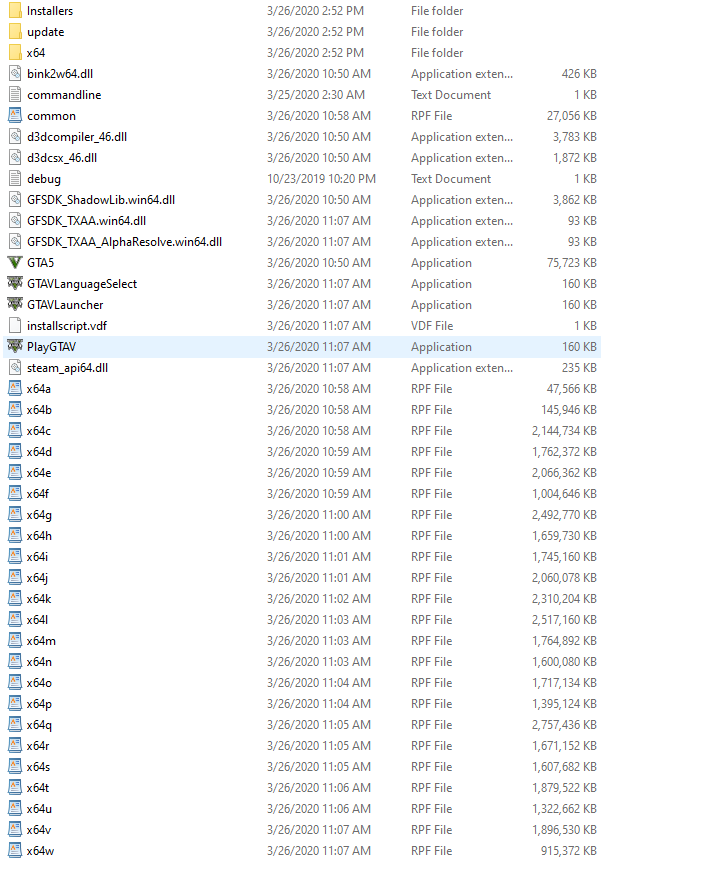Click the 915,372 KB size value
Screen dimensions: 717x871
[x=569, y=851]
